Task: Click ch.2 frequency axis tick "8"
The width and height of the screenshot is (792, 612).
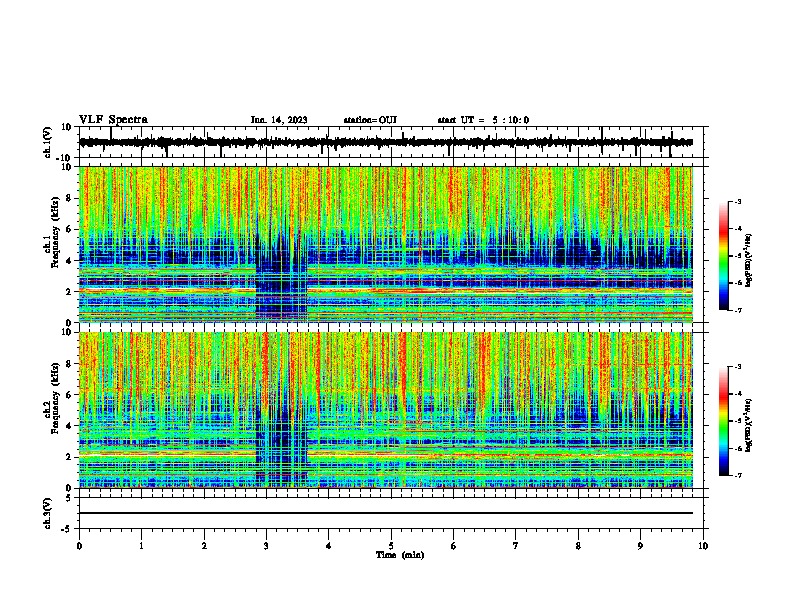Action: (69, 364)
